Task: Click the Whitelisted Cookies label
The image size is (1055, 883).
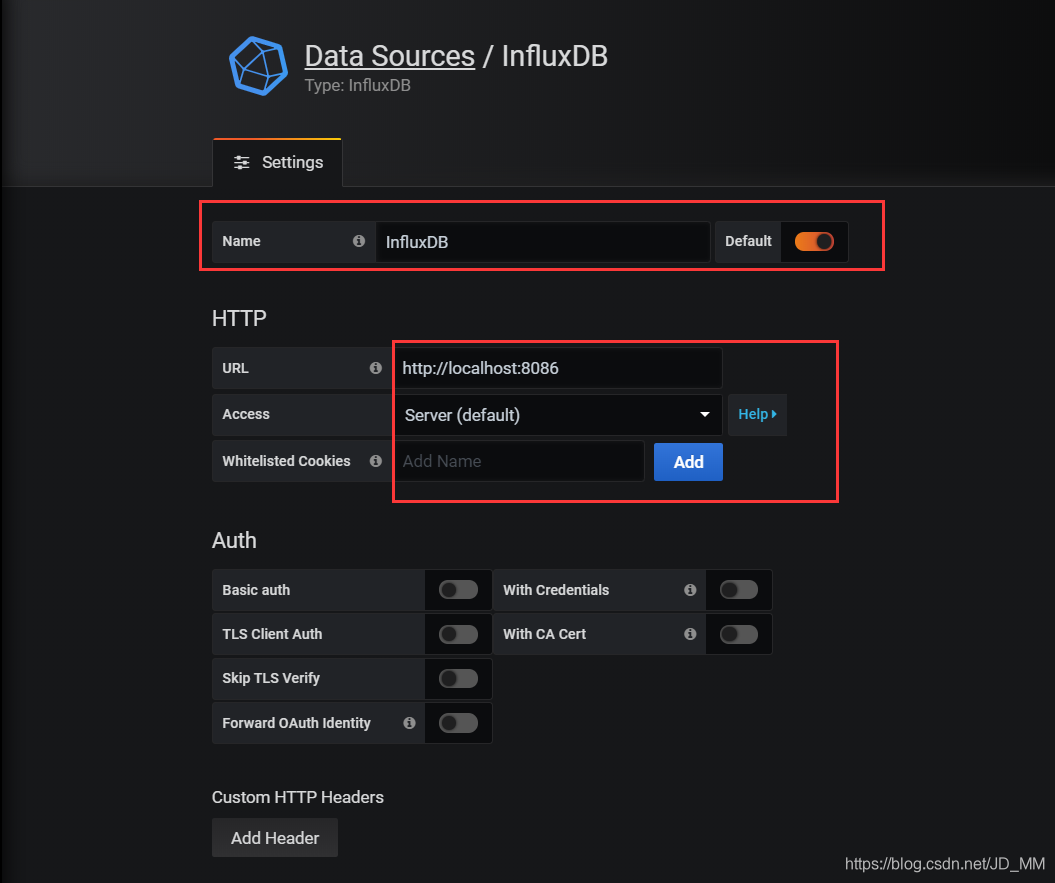Action: coord(286,461)
